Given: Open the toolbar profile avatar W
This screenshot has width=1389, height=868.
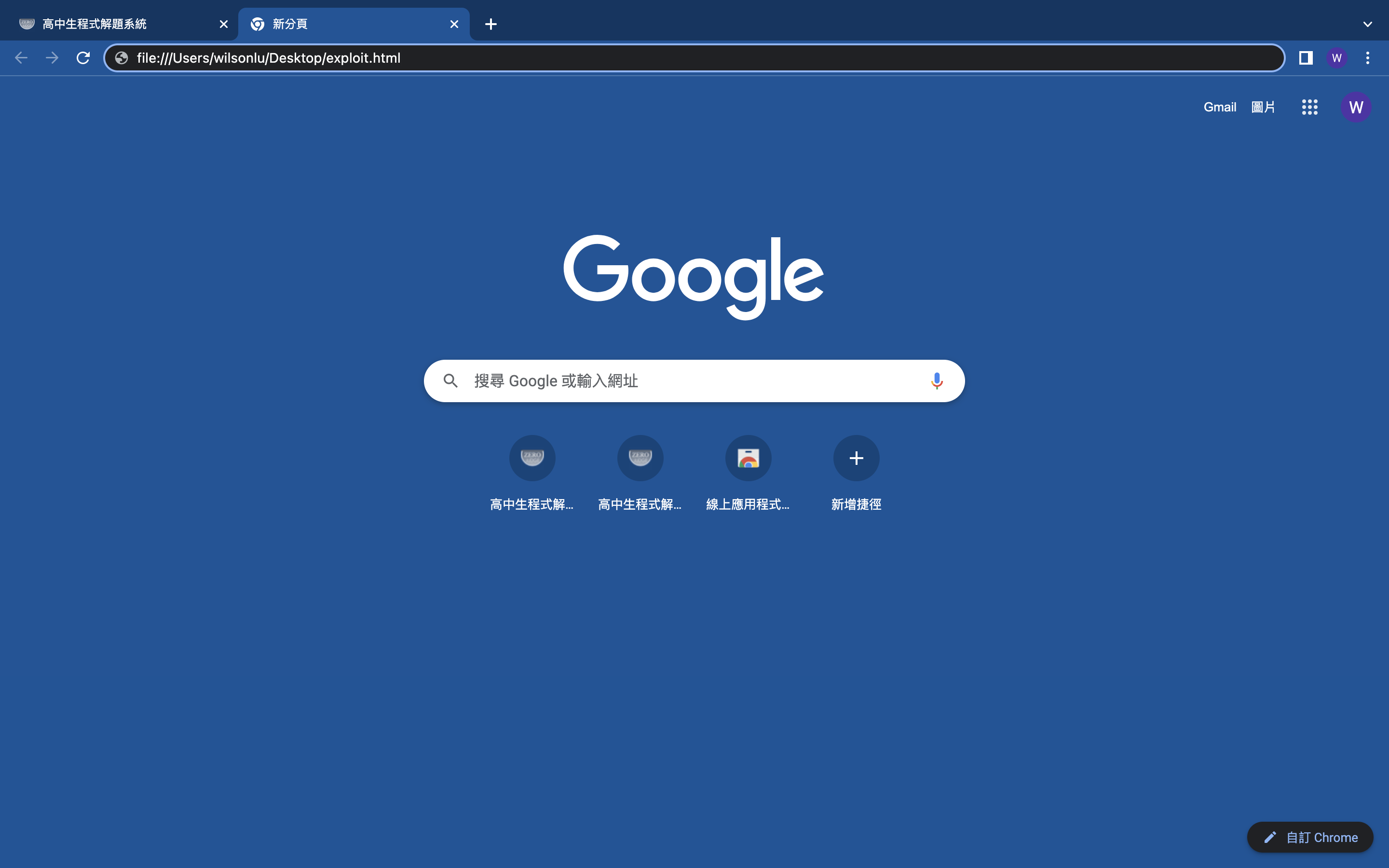Looking at the screenshot, I should [x=1337, y=58].
